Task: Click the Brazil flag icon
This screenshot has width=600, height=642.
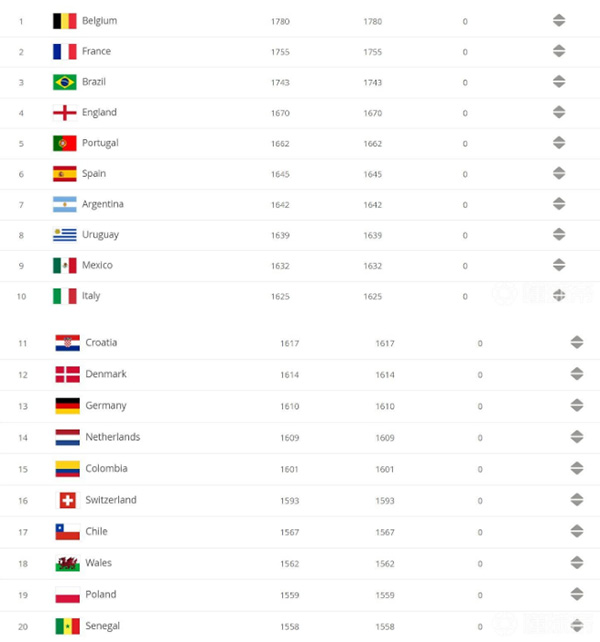Action: (x=64, y=82)
